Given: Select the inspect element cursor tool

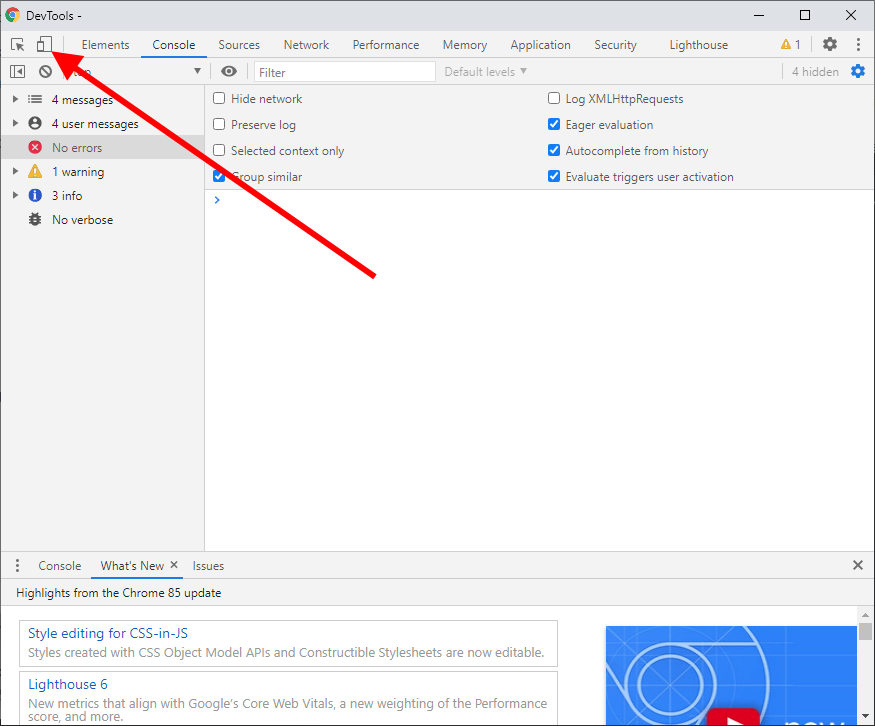Looking at the screenshot, I should coord(17,44).
